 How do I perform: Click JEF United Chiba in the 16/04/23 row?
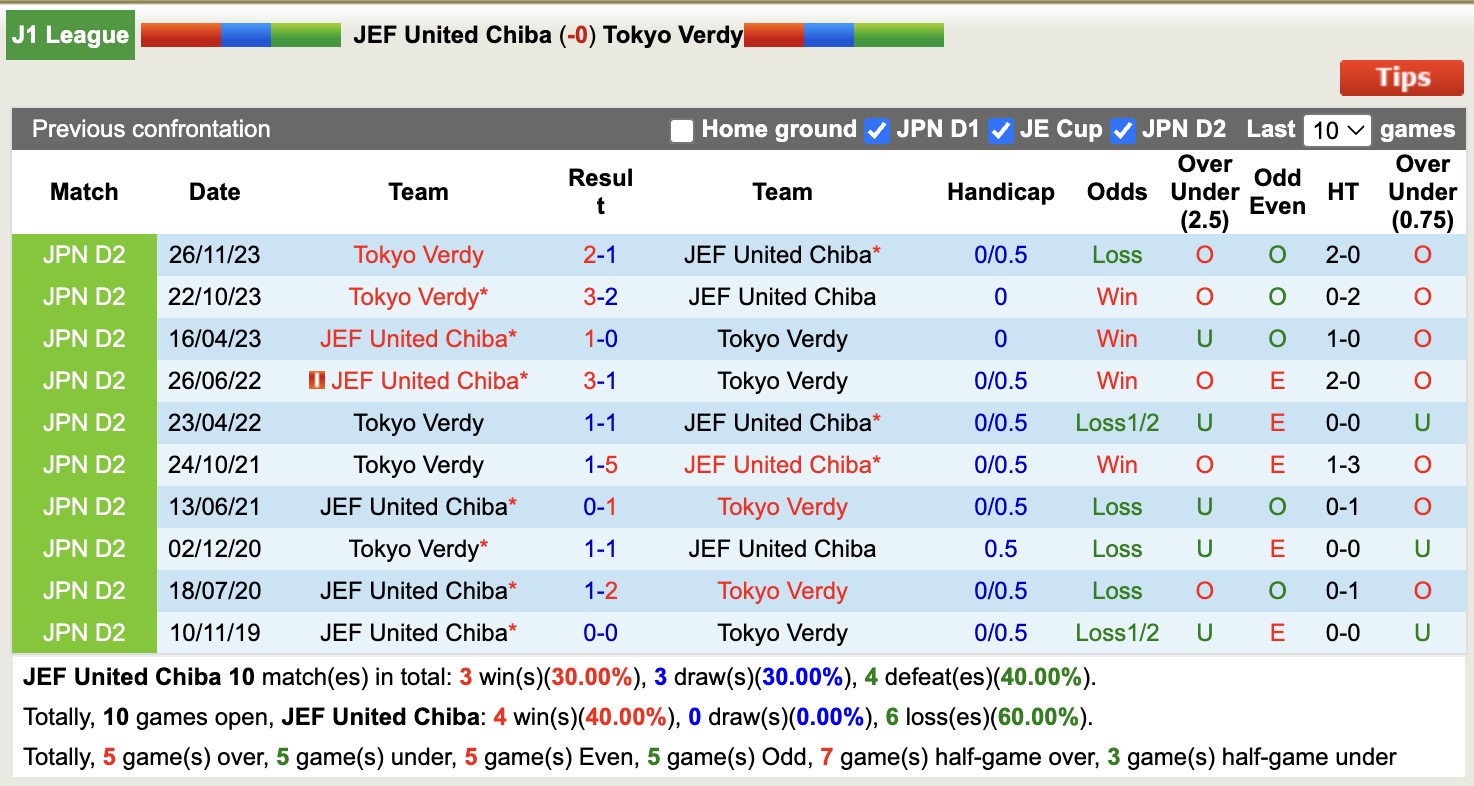[418, 338]
